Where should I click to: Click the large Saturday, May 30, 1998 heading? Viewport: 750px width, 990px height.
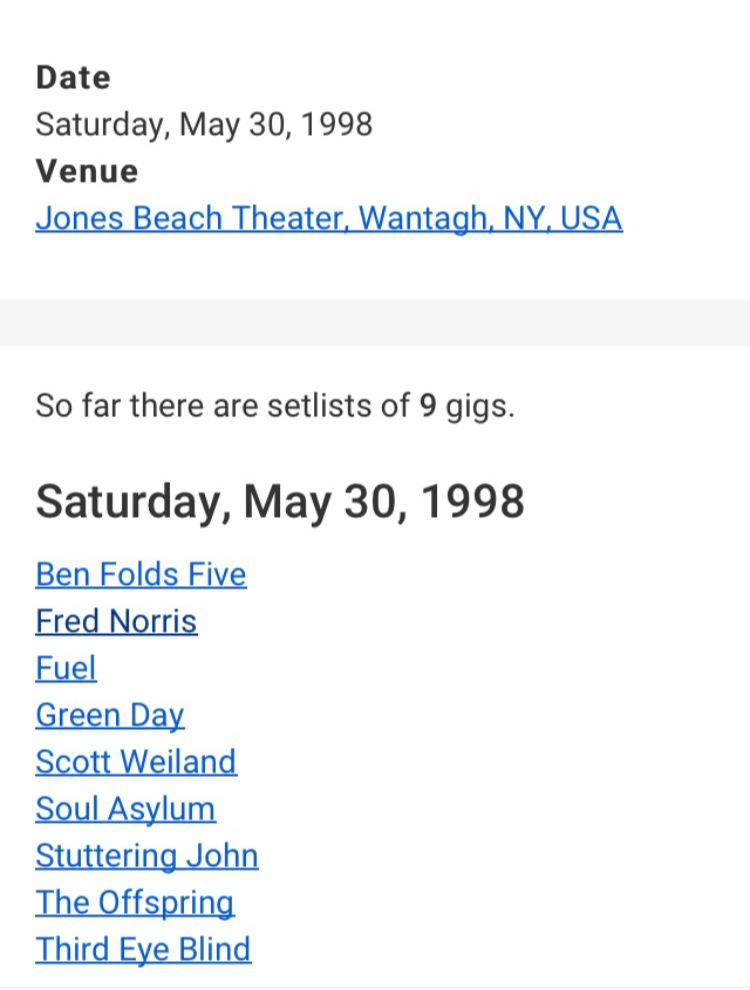tap(280, 501)
